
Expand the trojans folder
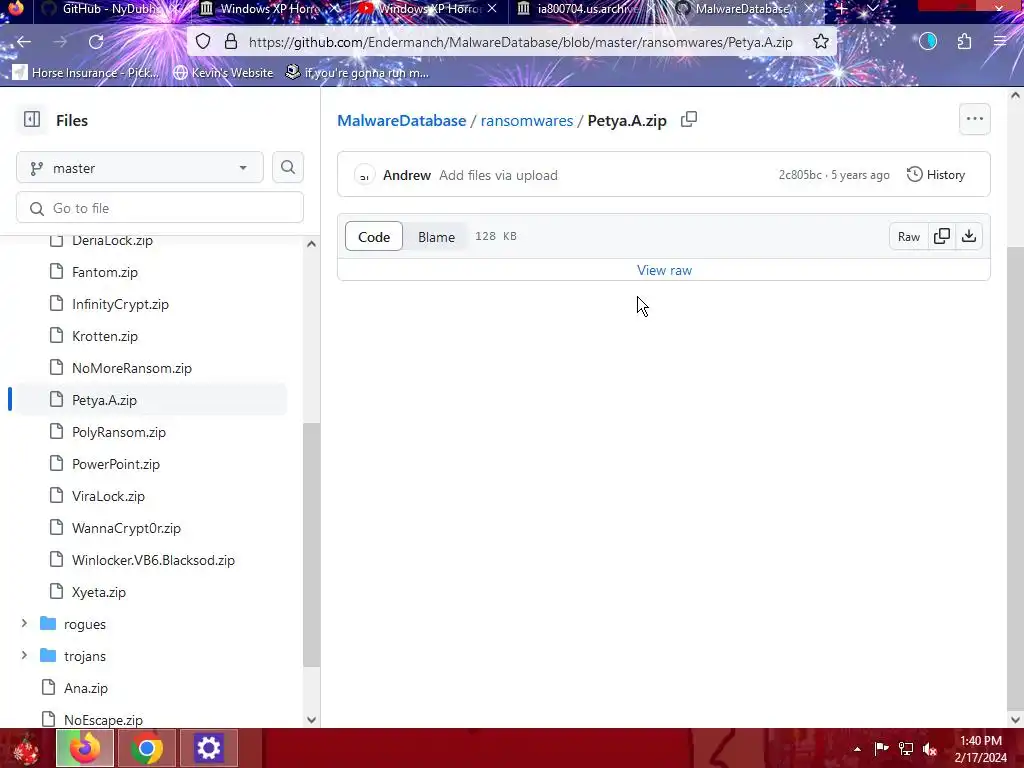[x=24, y=656]
